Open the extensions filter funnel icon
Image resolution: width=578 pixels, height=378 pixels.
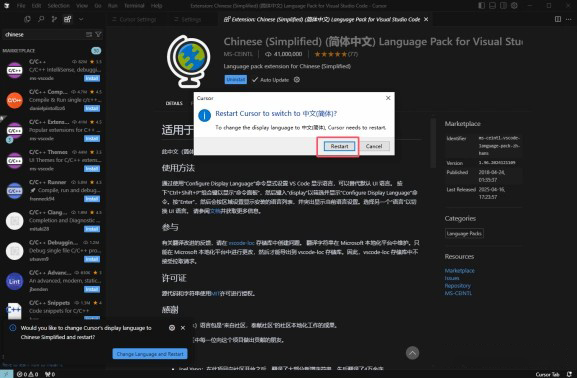98,34
